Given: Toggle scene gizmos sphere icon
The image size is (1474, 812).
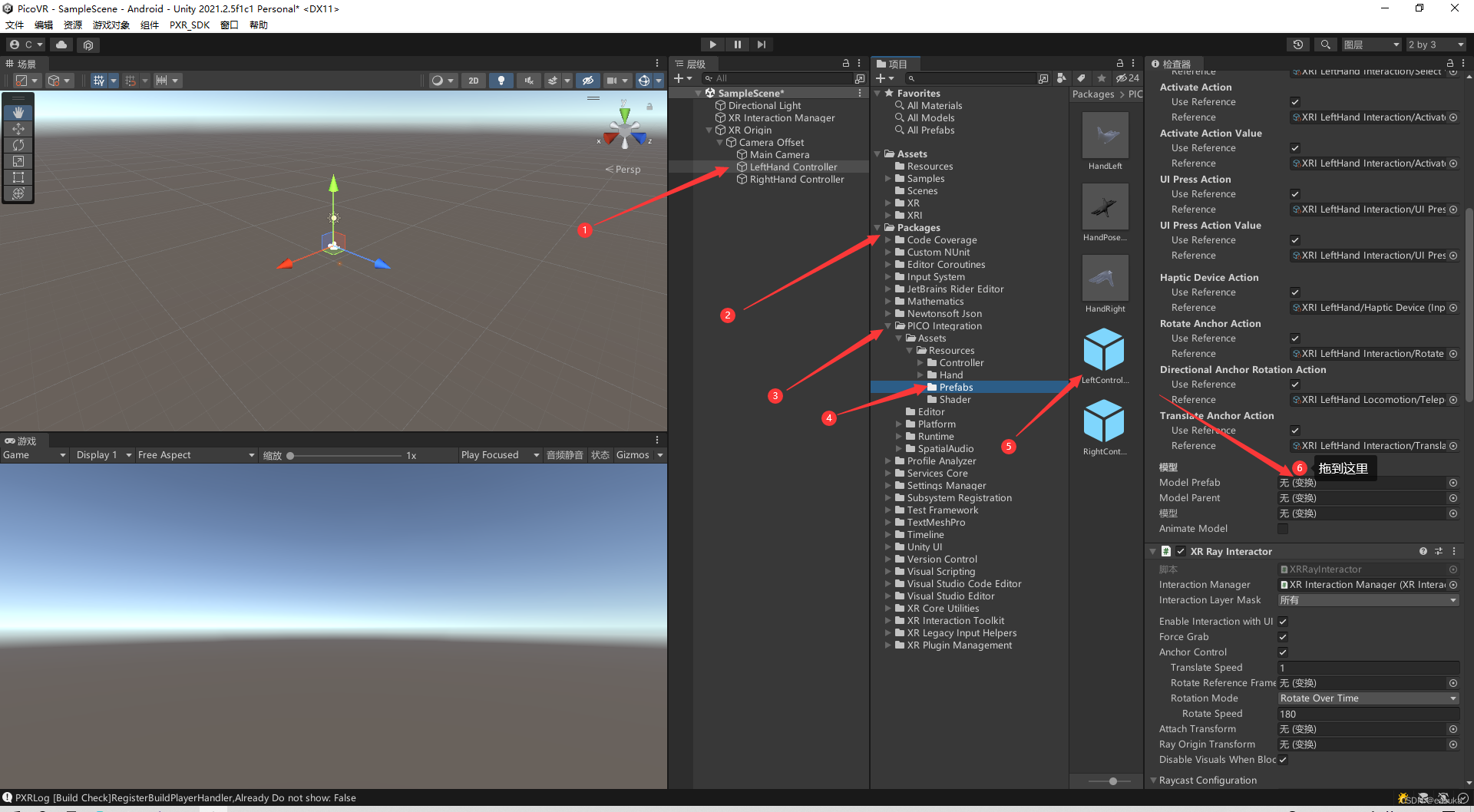Looking at the screenshot, I should [x=644, y=80].
